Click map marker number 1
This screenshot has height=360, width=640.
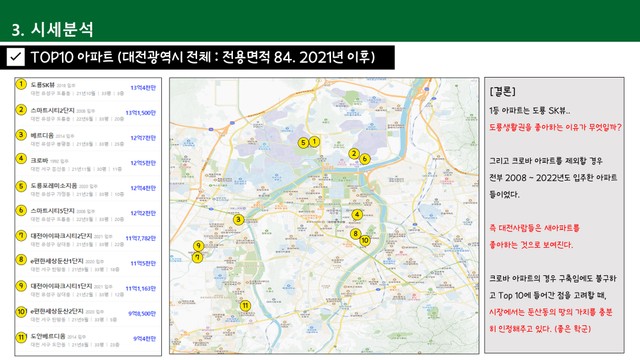point(314,142)
